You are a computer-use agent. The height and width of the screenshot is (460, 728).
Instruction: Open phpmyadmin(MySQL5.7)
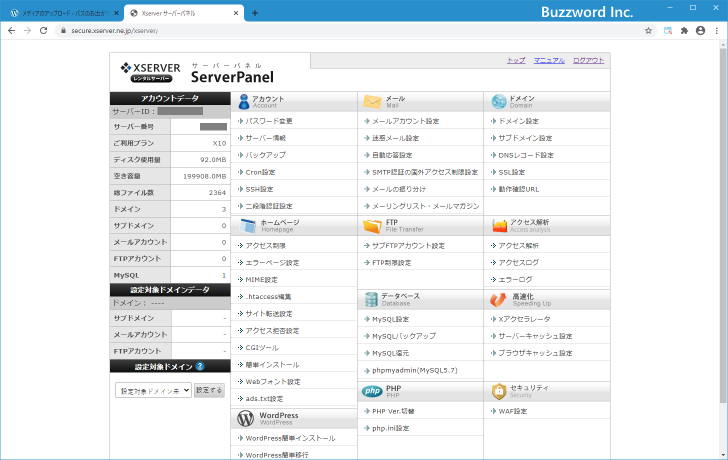pos(415,370)
